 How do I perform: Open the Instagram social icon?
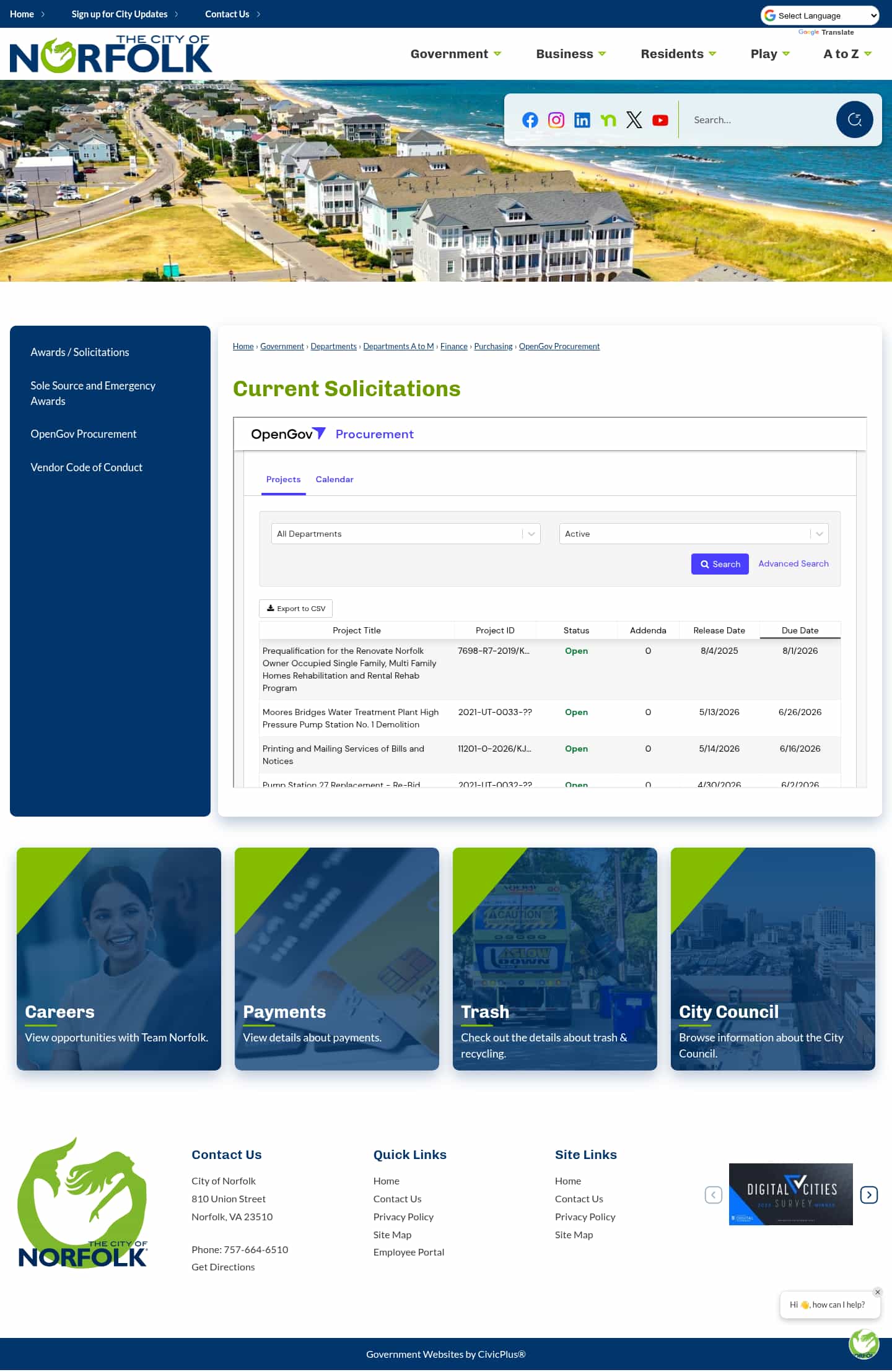tap(556, 120)
